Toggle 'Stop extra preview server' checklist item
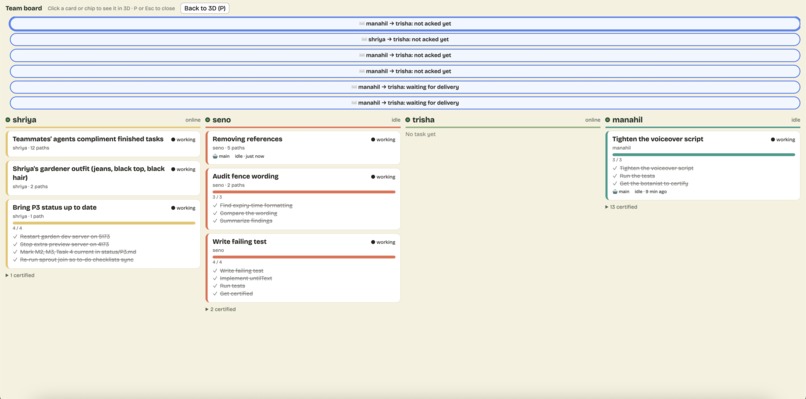This screenshot has width=806, height=399. point(61,244)
